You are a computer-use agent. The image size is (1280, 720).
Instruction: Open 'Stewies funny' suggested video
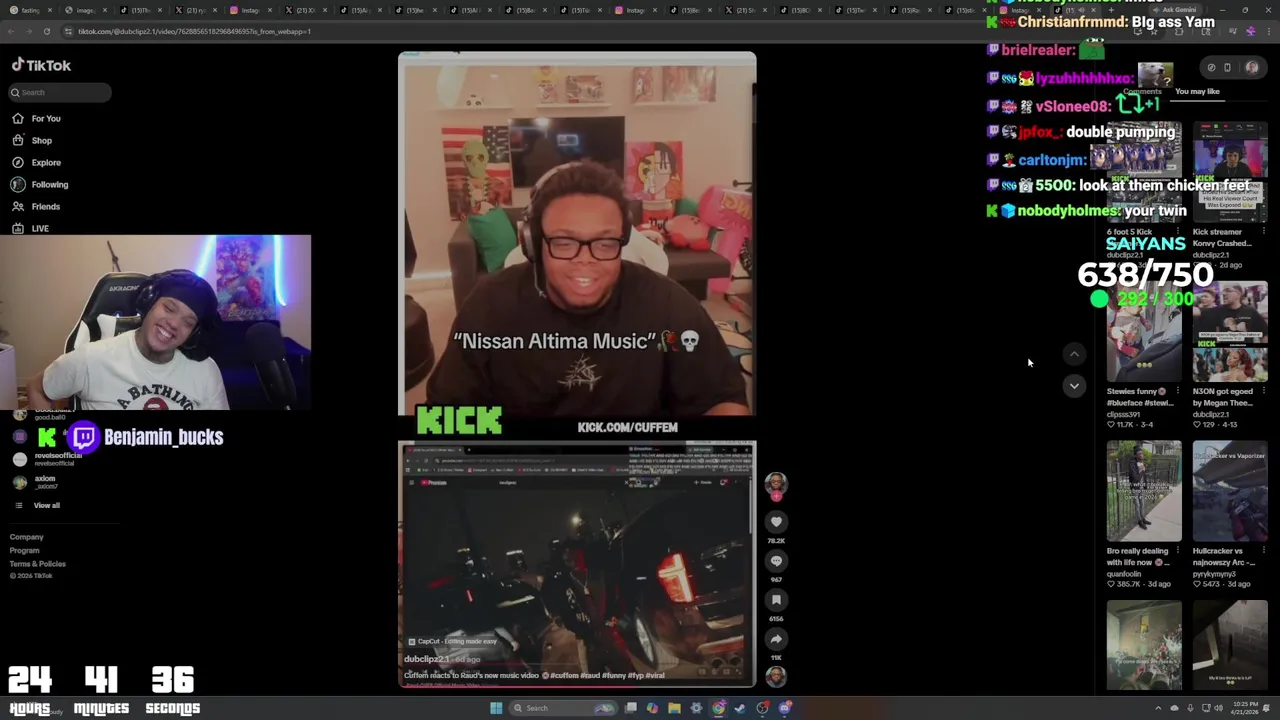coord(1144,332)
